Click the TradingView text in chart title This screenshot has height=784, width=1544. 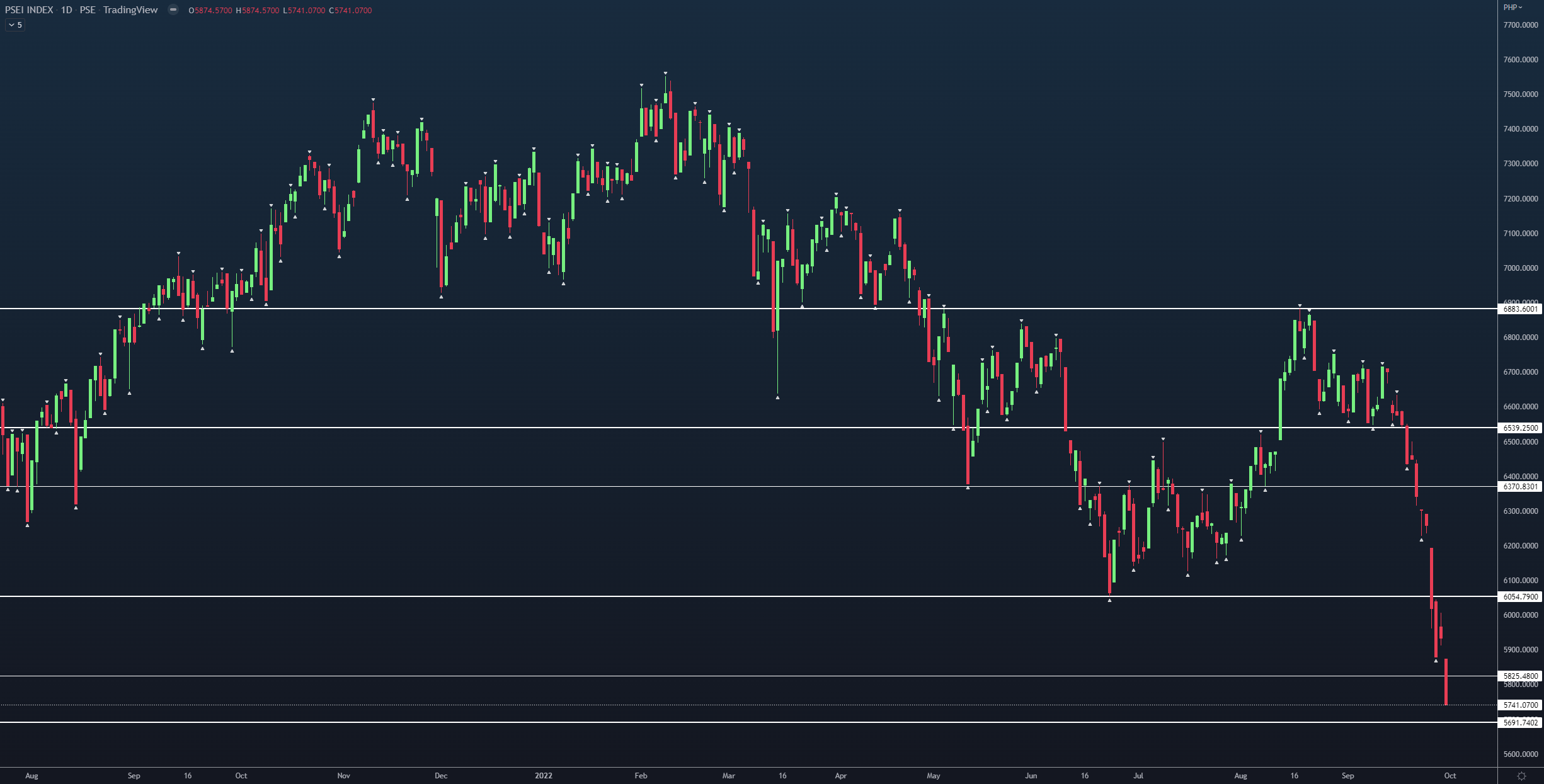coord(130,10)
